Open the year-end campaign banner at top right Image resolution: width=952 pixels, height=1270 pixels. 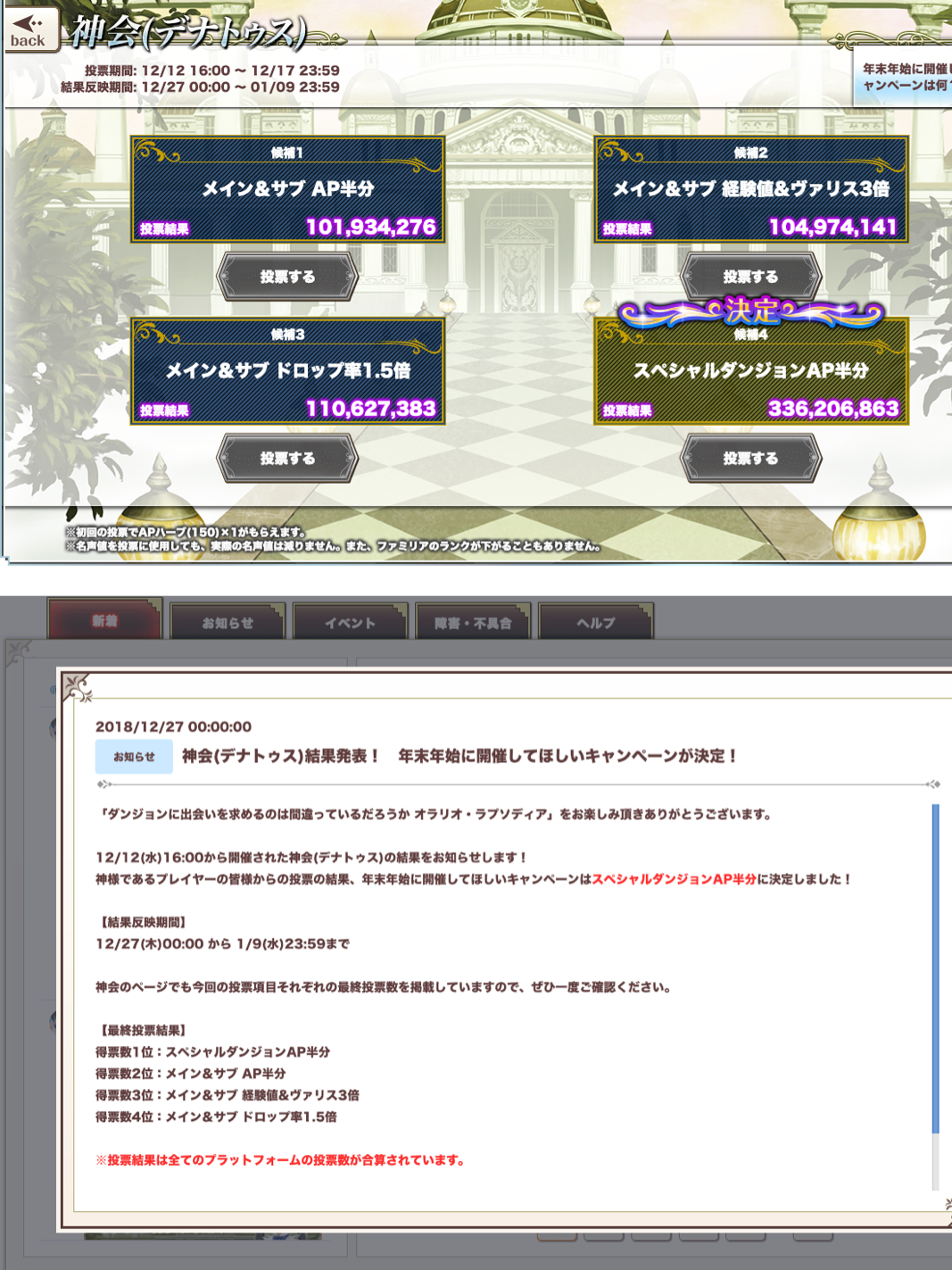[x=905, y=77]
